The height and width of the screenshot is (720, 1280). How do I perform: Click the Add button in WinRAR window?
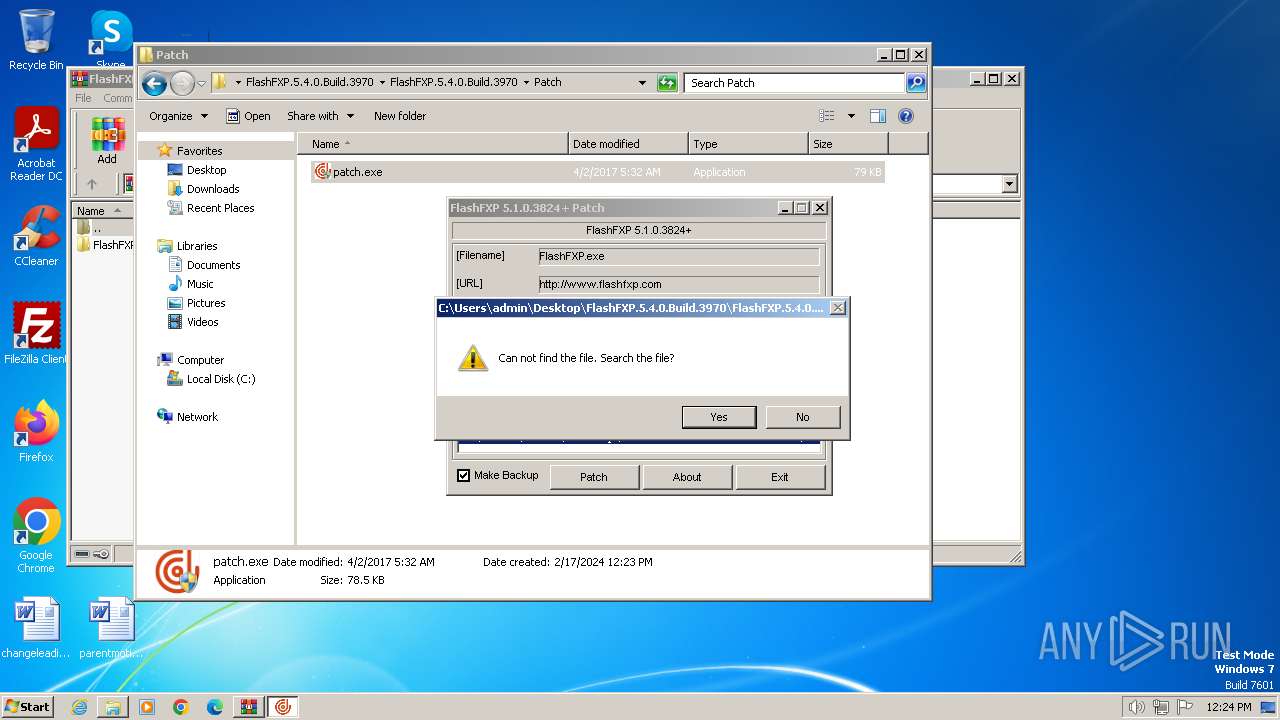[107, 141]
